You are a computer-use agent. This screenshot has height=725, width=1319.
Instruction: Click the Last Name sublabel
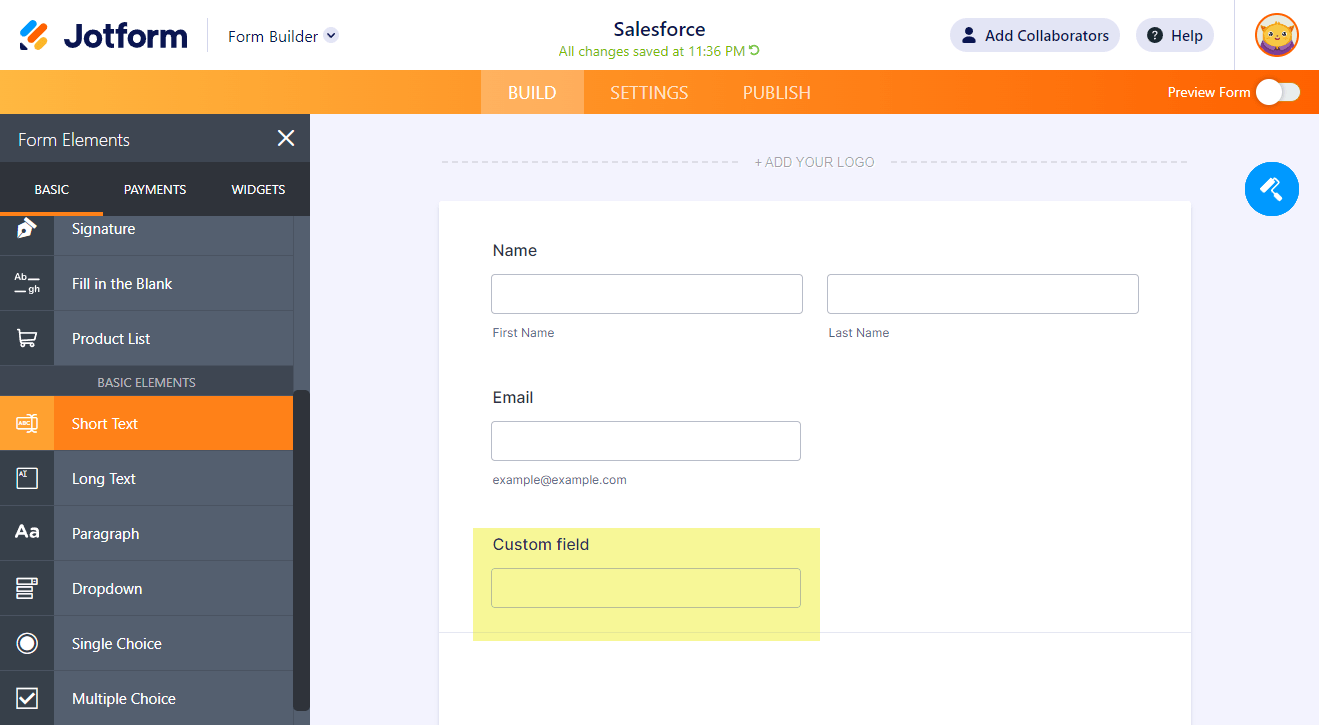(859, 333)
